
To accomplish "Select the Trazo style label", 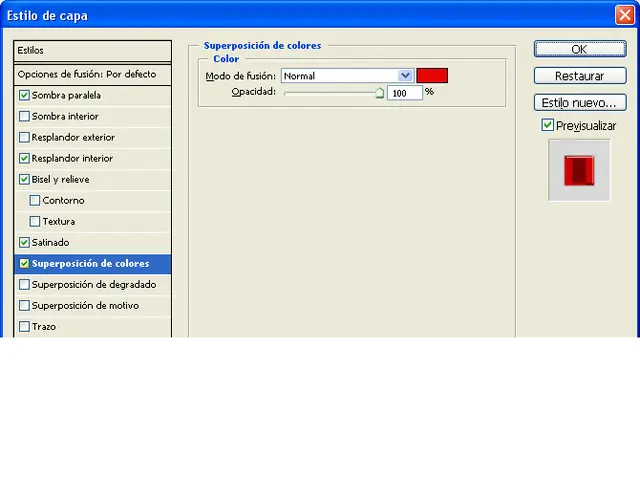I will (44, 327).
